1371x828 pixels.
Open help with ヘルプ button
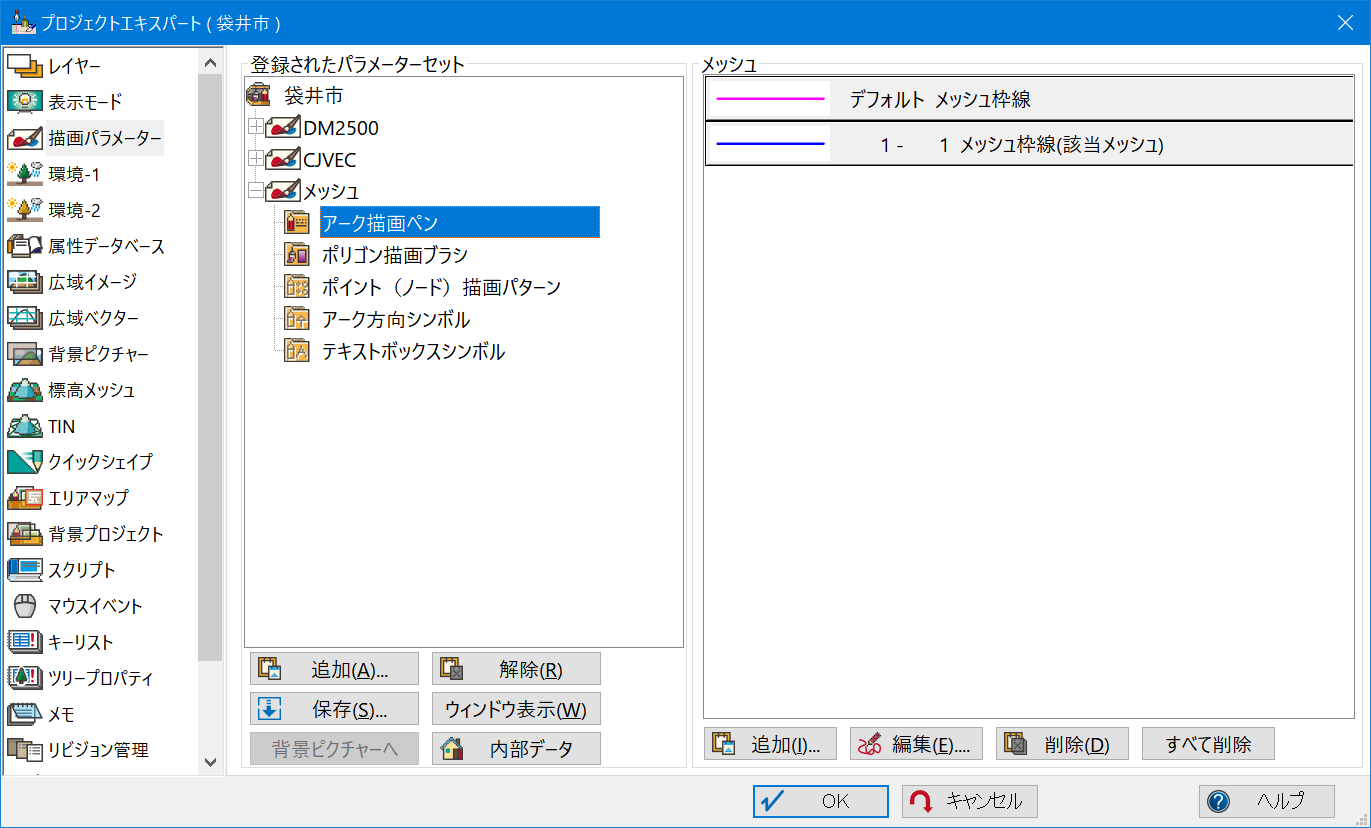coord(1267,801)
